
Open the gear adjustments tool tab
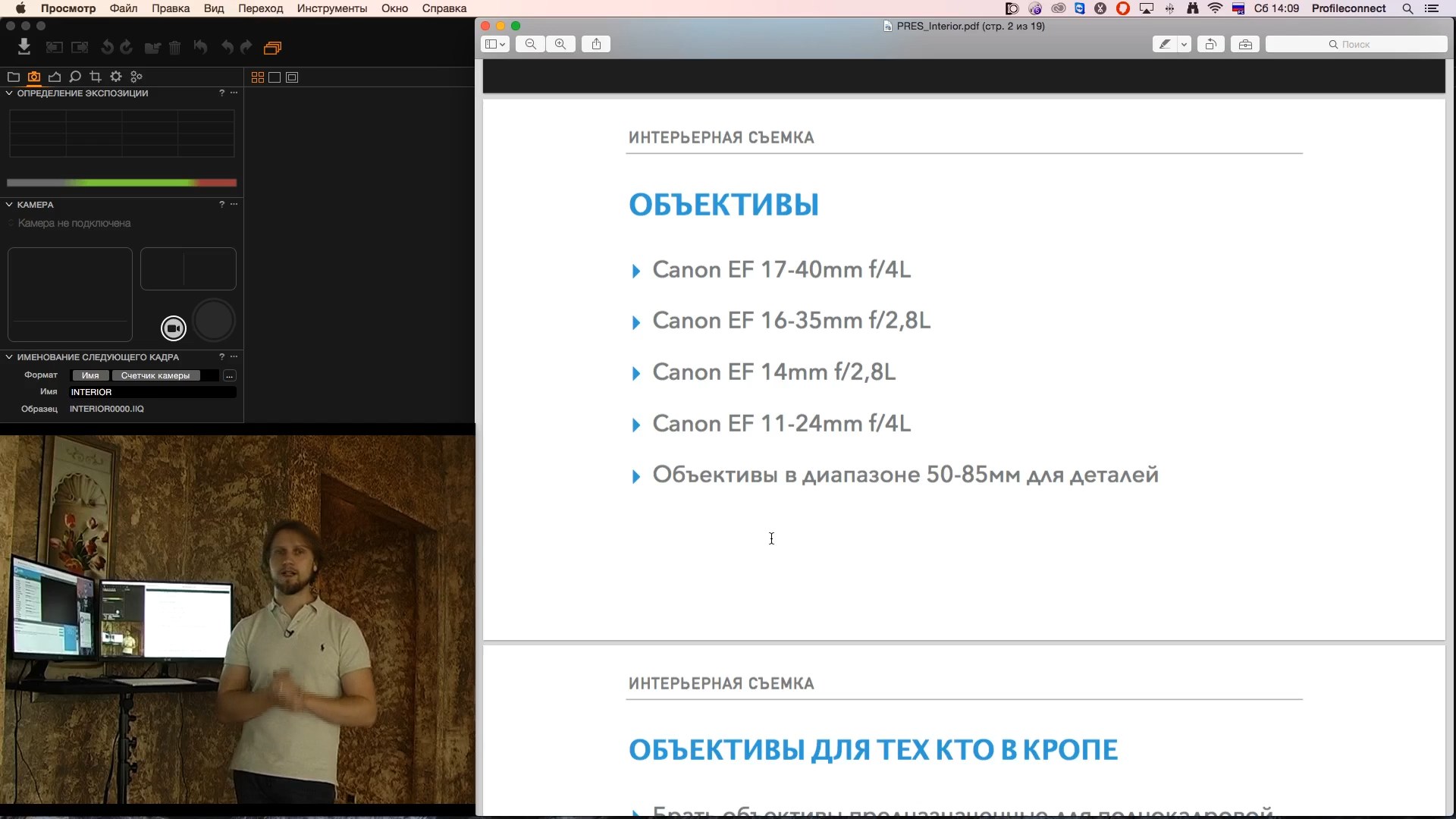click(116, 77)
